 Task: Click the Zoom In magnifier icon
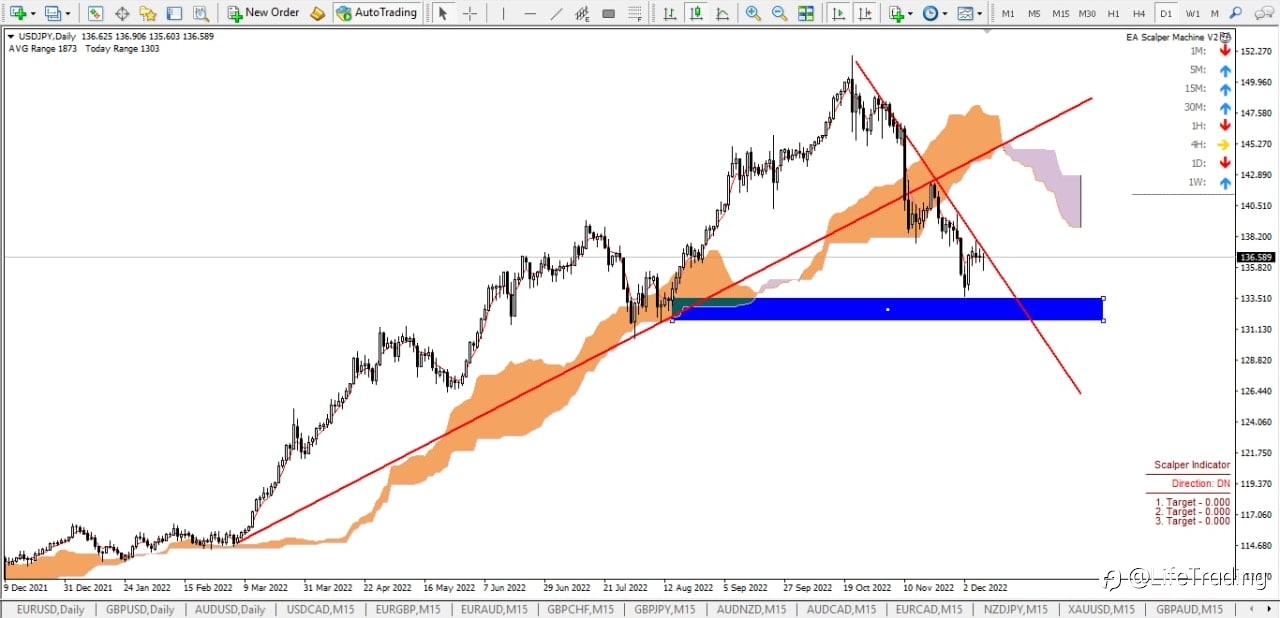tap(753, 13)
